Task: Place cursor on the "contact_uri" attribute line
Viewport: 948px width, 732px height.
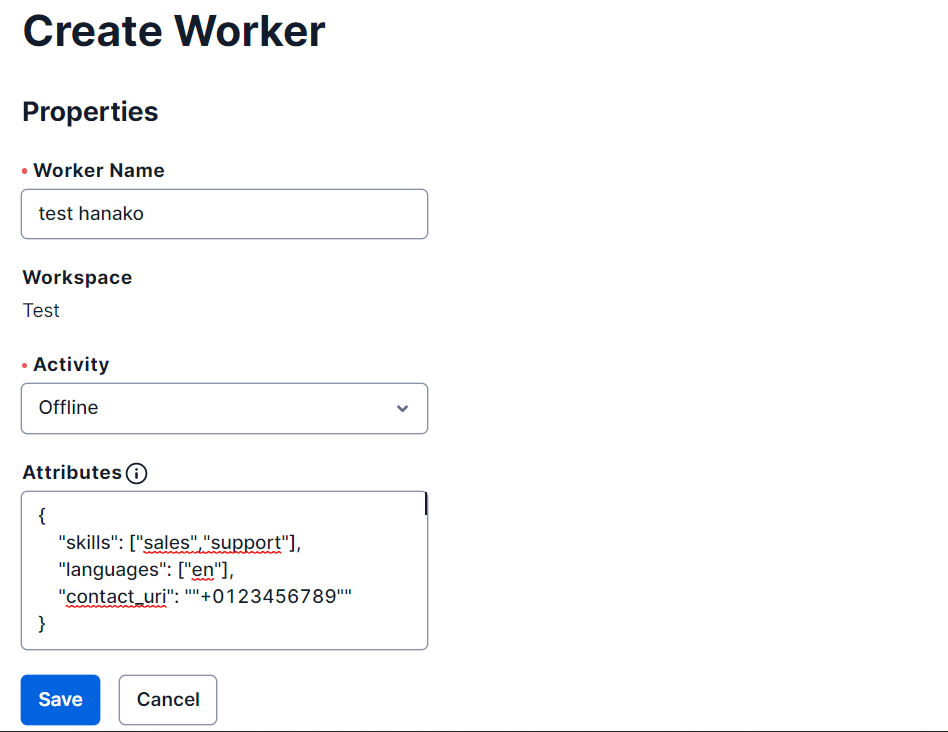Action: [x=205, y=597]
